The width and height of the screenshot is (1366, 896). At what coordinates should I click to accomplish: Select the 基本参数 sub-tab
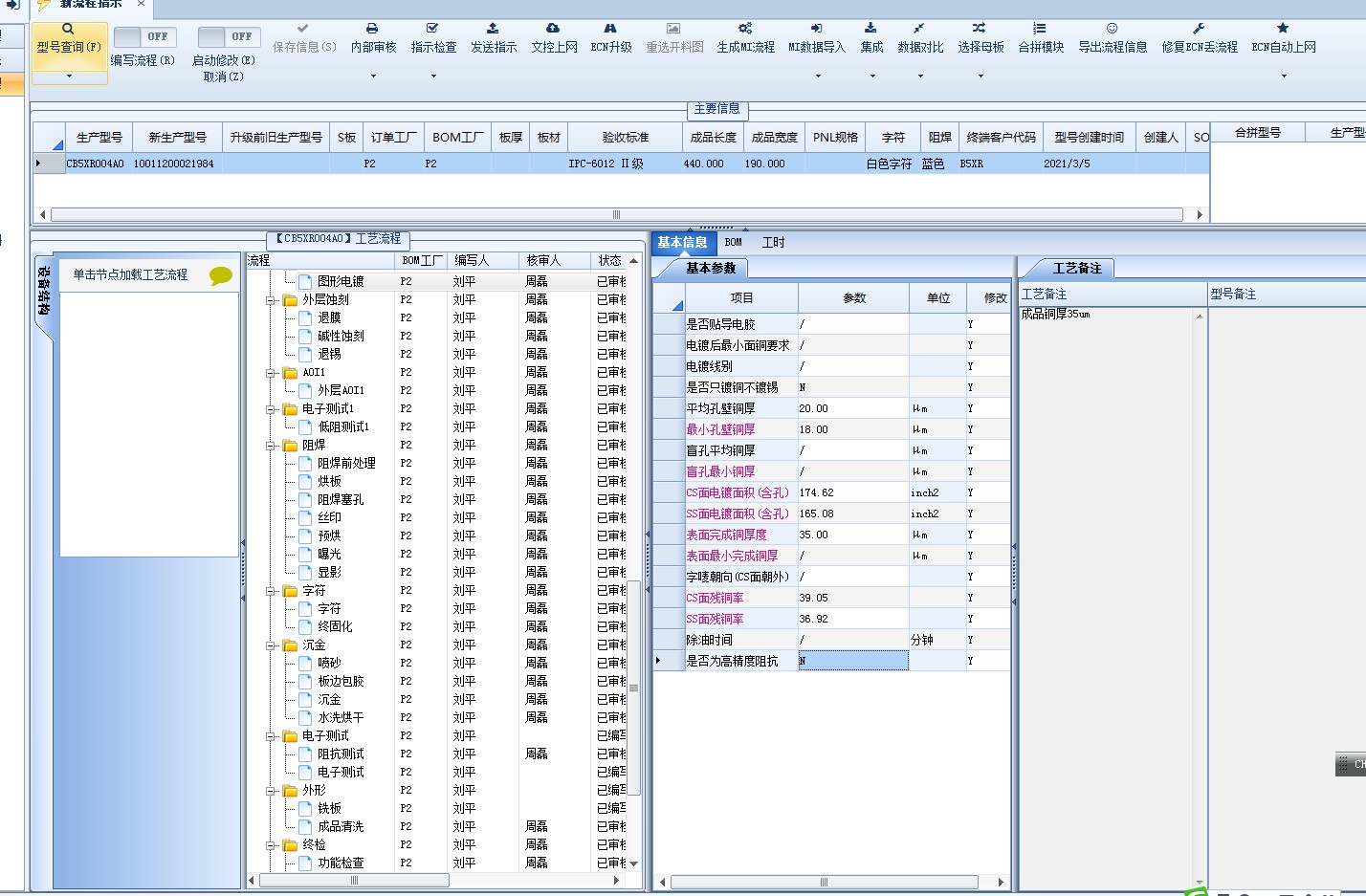[x=711, y=269]
